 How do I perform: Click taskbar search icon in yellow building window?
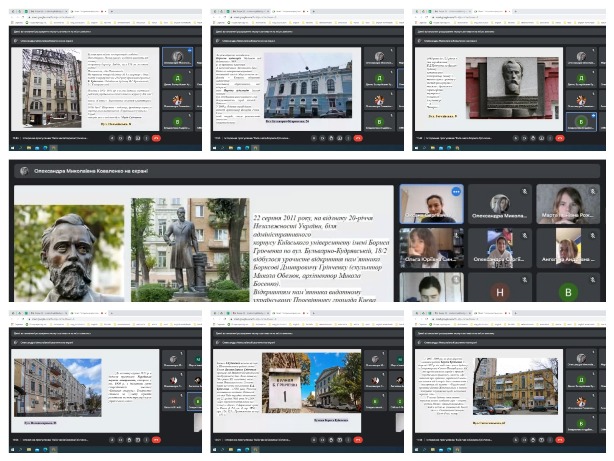424,450
